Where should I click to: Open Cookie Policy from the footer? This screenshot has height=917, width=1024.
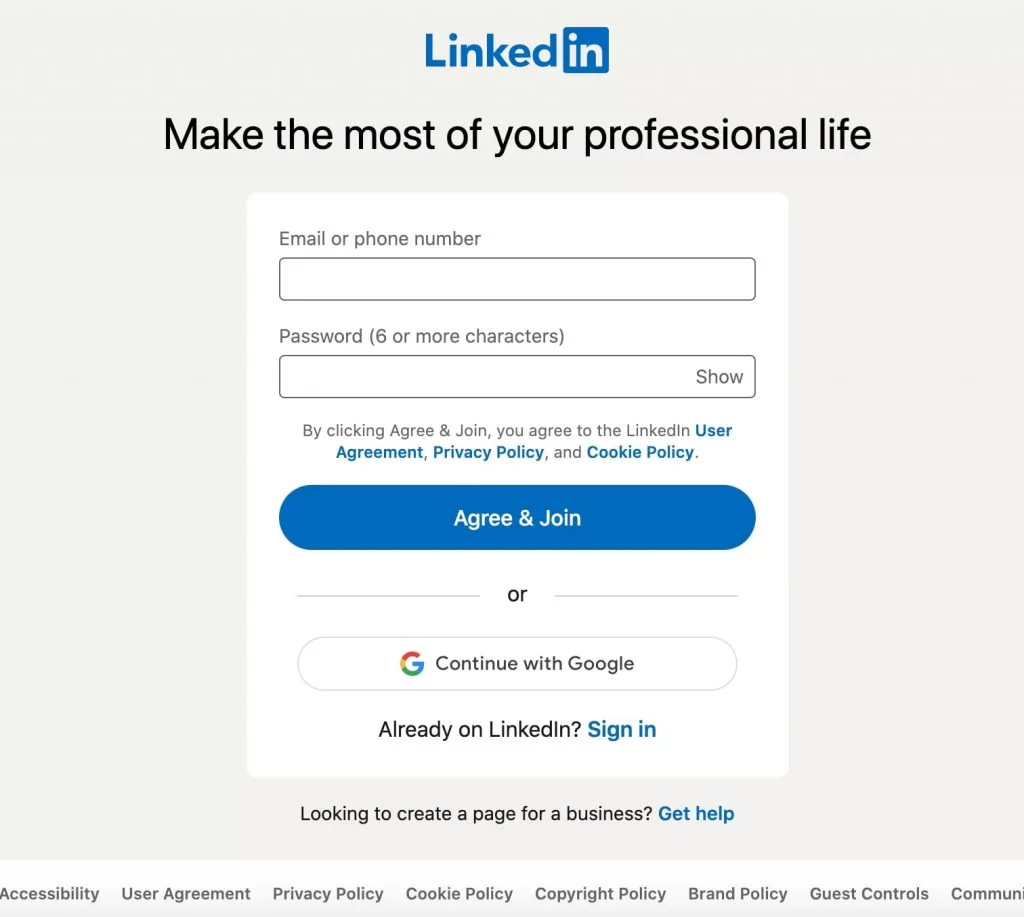[x=459, y=894]
